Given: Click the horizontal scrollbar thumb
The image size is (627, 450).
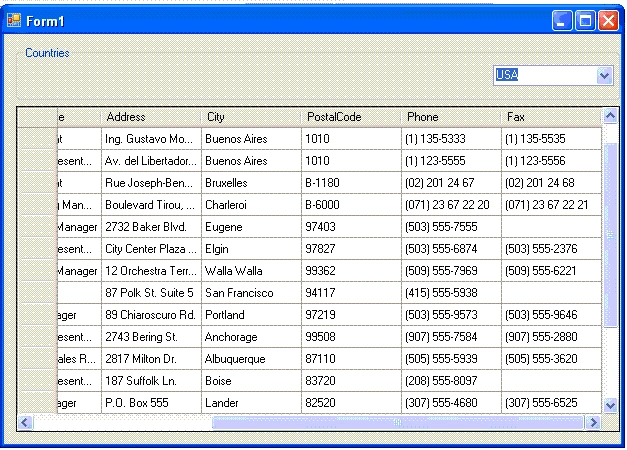Looking at the screenshot, I should [x=397, y=422].
